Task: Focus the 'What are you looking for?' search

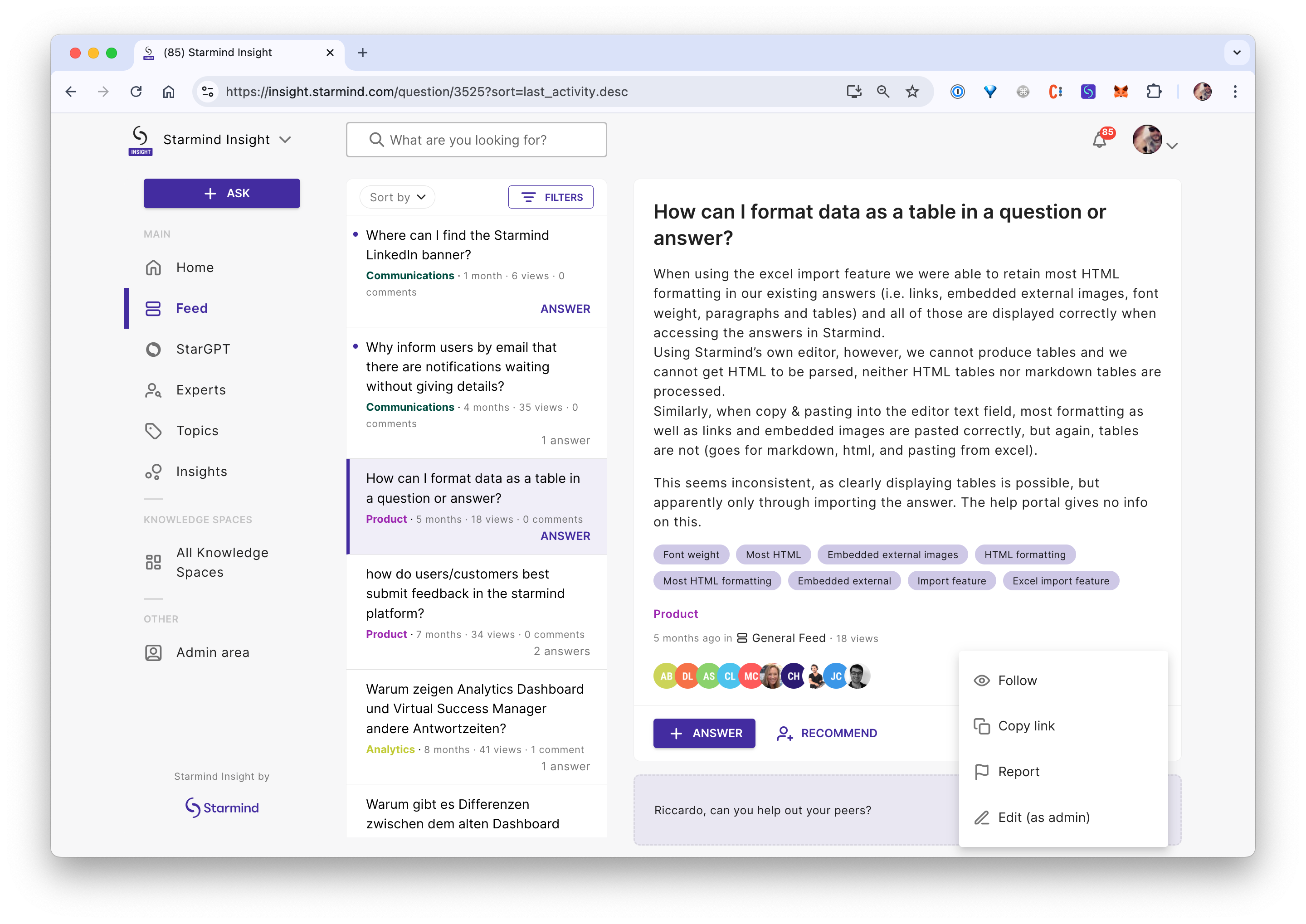Action: click(476, 140)
